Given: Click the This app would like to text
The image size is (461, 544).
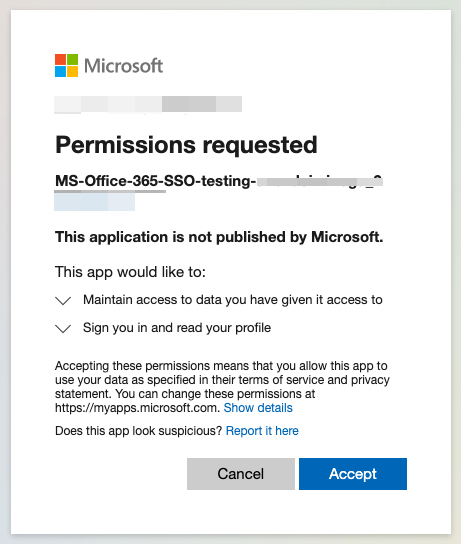Looking at the screenshot, I should pyautogui.click(x=130, y=272).
